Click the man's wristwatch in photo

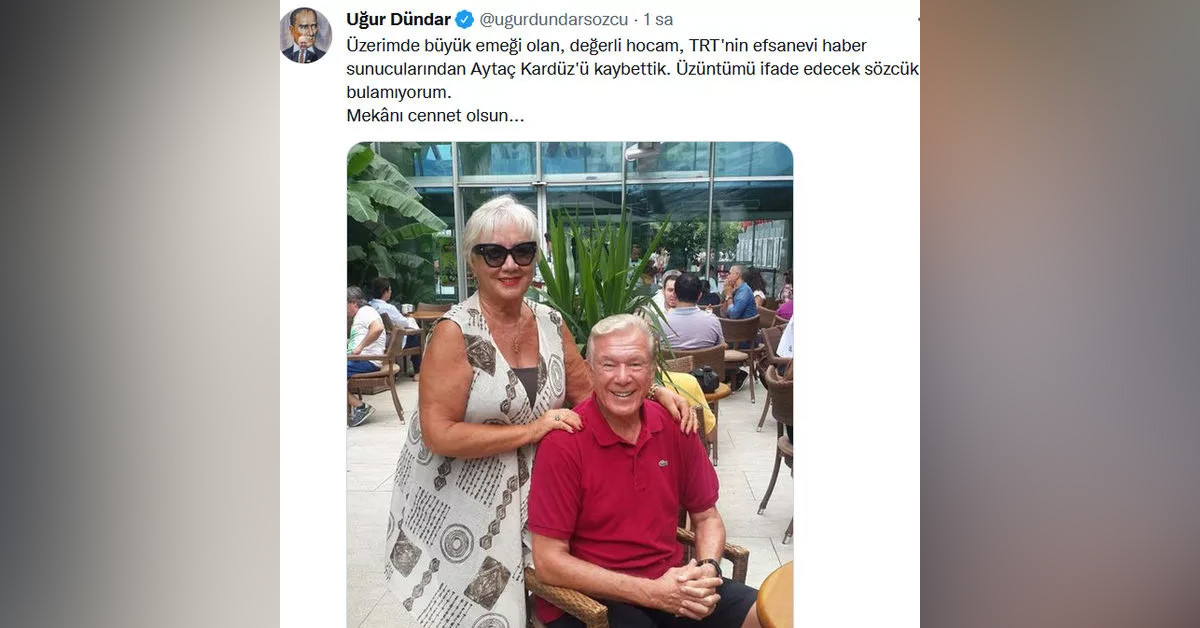point(711,565)
